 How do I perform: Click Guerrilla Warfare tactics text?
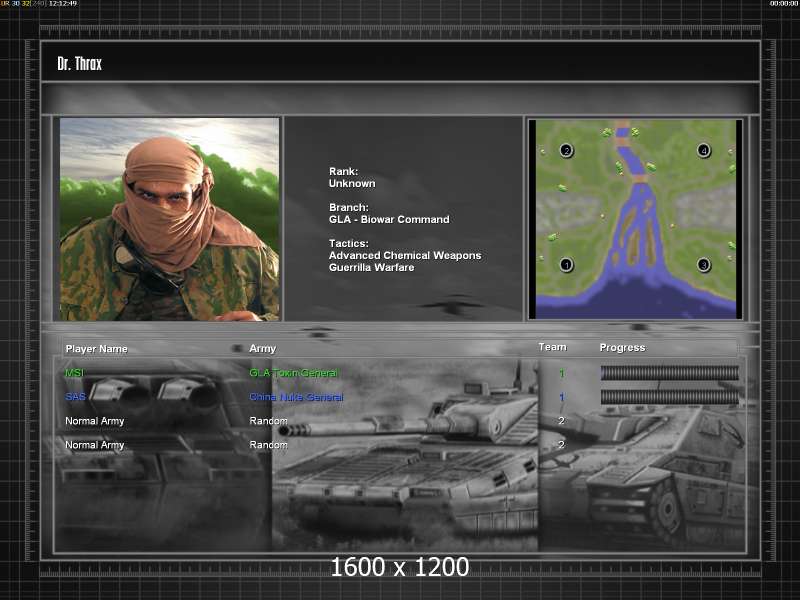pyautogui.click(x=371, y=267)
